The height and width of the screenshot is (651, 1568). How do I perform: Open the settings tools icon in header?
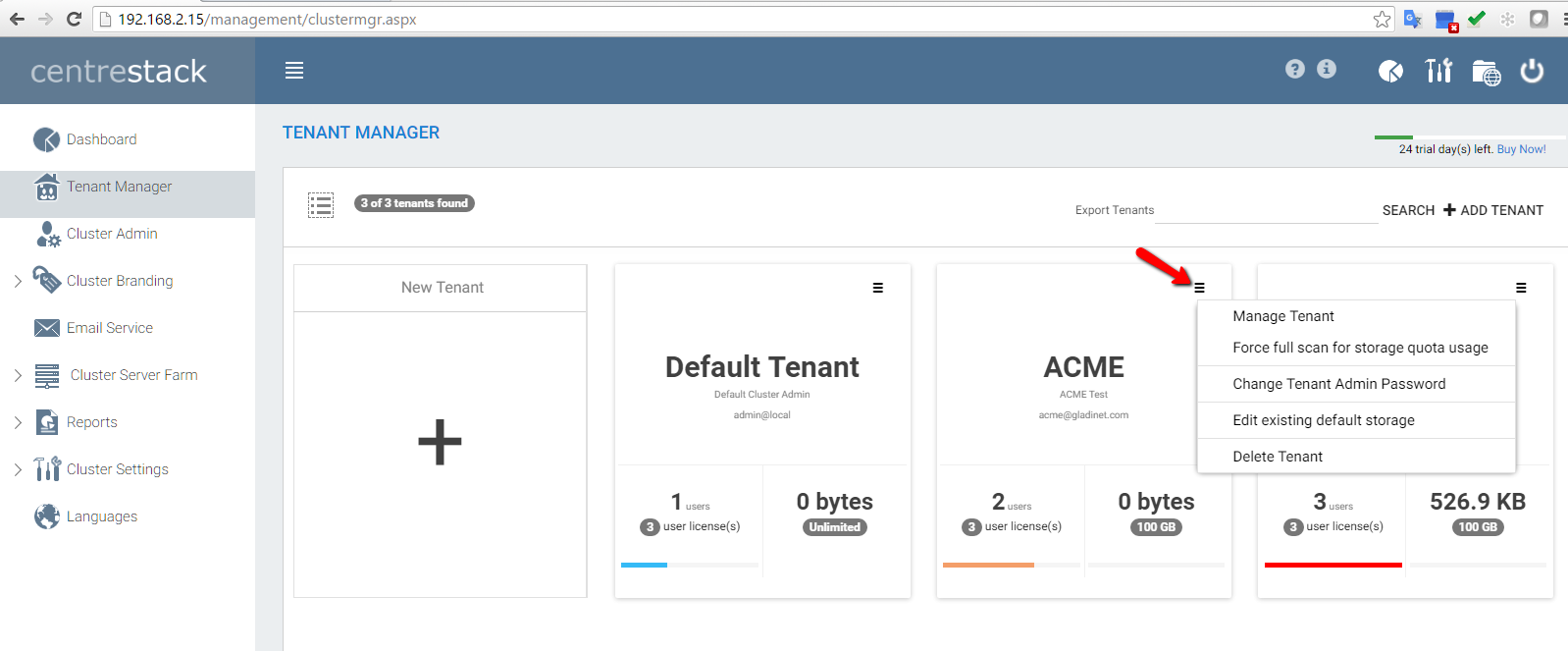pos(1438,71)
